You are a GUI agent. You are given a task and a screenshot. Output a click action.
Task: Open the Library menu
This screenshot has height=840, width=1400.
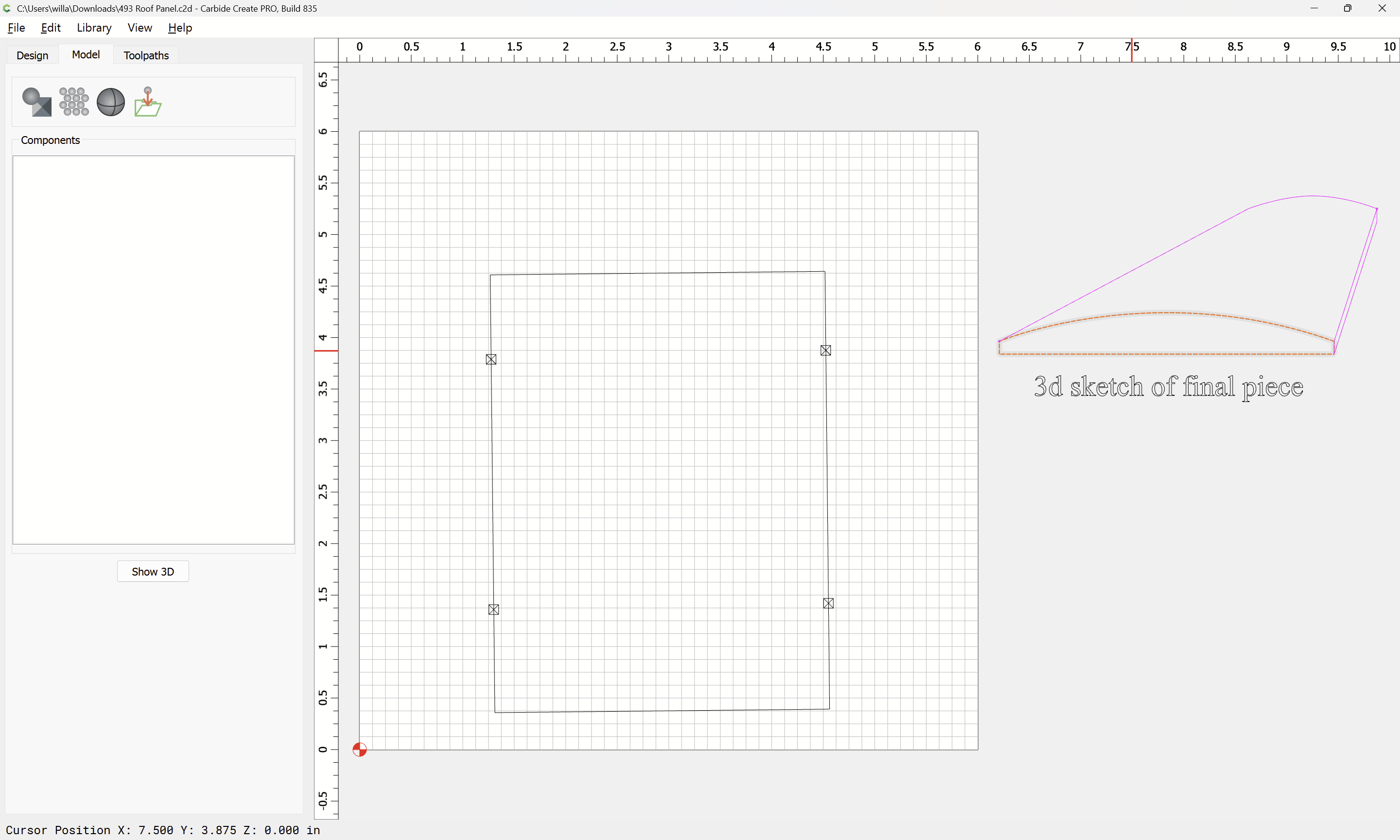(94, 28)
